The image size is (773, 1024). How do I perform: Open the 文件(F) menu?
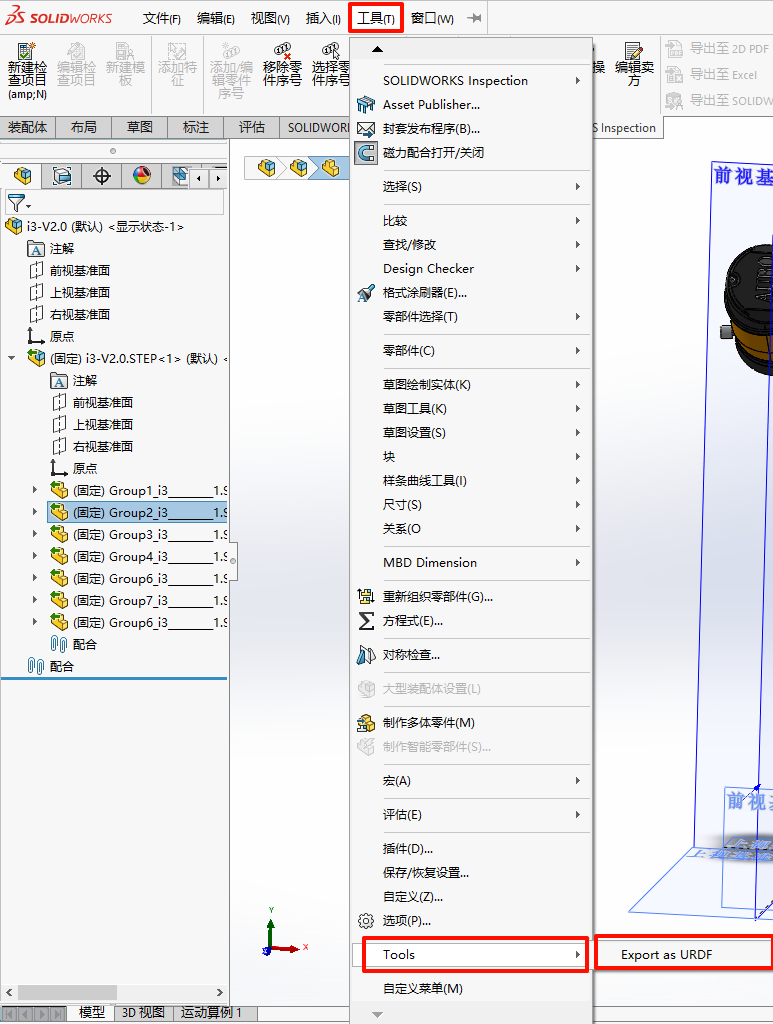point(161,18)
